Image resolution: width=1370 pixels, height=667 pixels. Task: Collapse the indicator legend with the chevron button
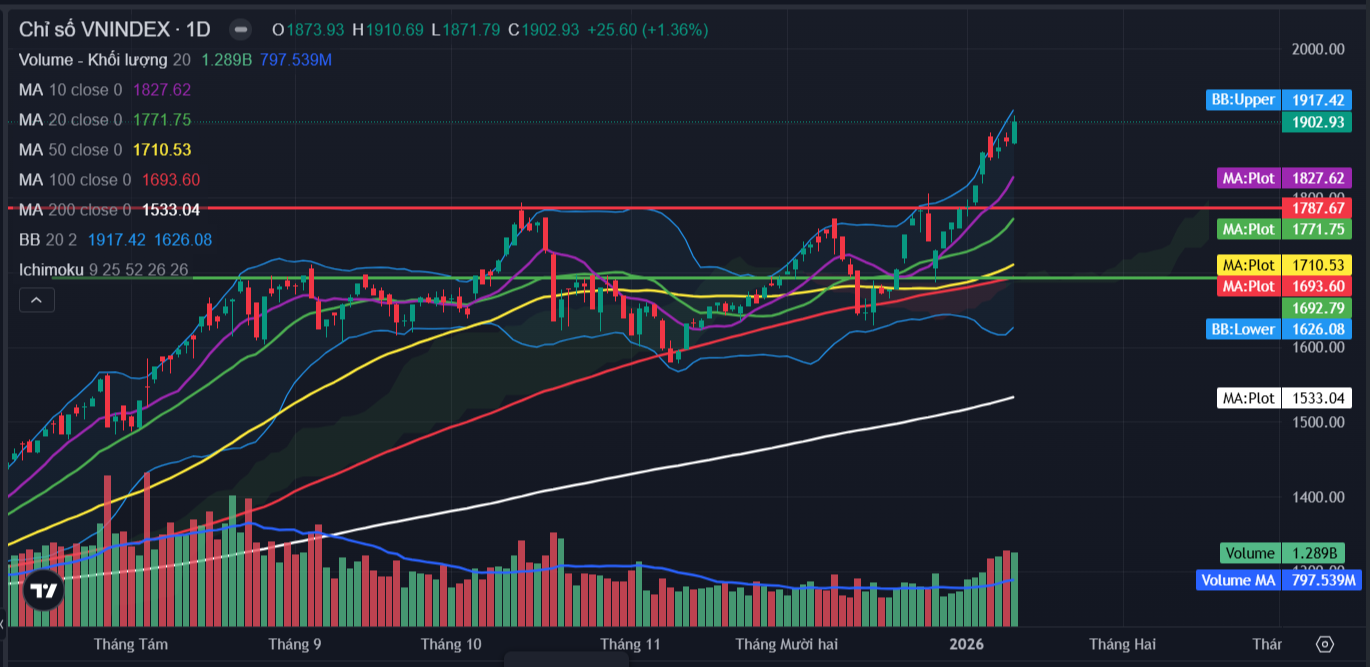click(x=37, y=299)
